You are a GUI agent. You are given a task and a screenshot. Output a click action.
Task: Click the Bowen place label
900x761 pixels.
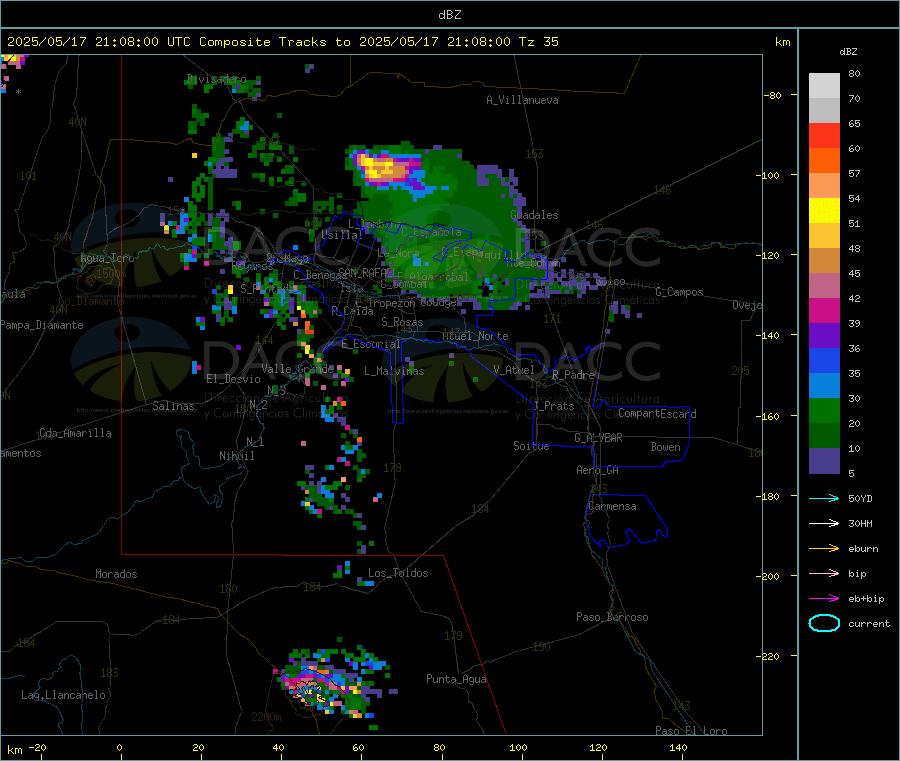665,447
